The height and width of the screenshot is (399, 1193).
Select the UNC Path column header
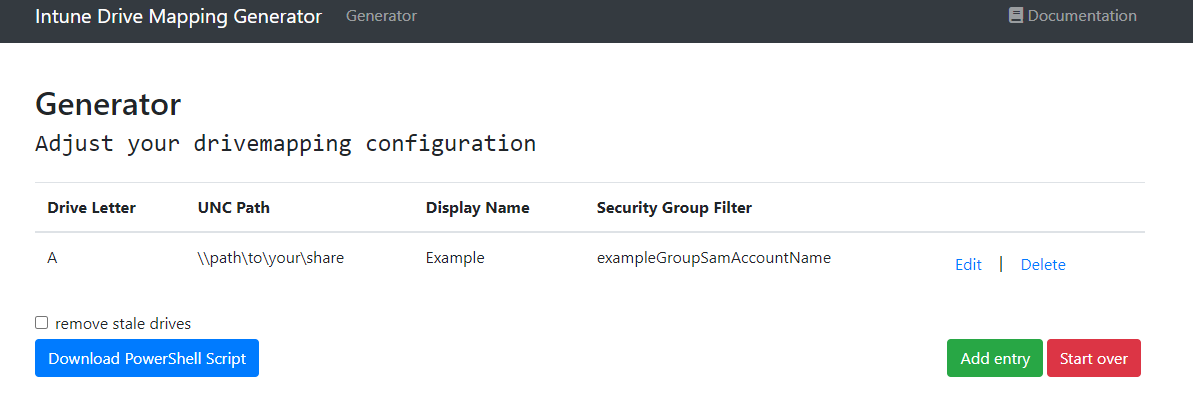coord(234,207)
